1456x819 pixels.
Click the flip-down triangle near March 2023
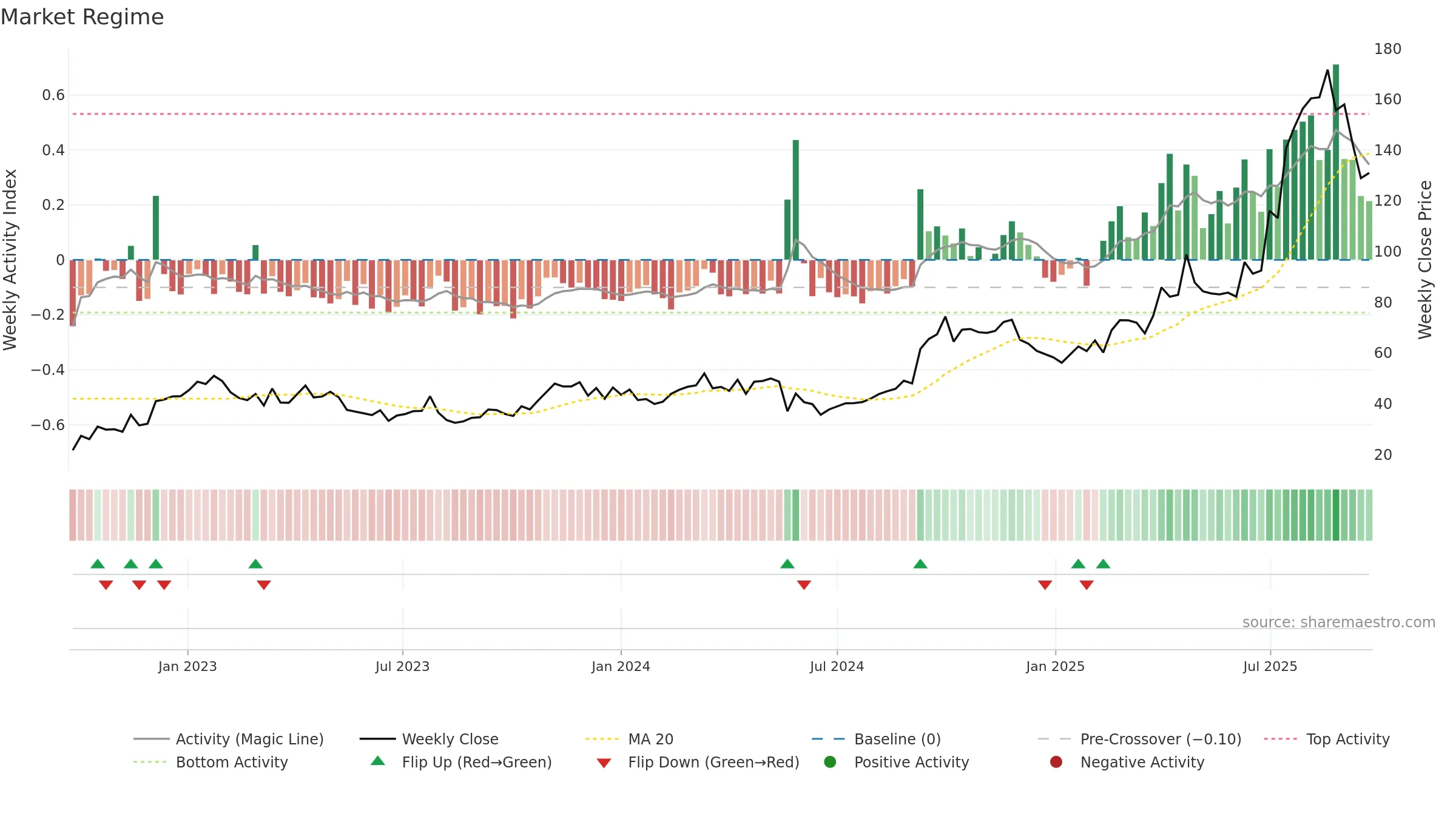point(264,585)
